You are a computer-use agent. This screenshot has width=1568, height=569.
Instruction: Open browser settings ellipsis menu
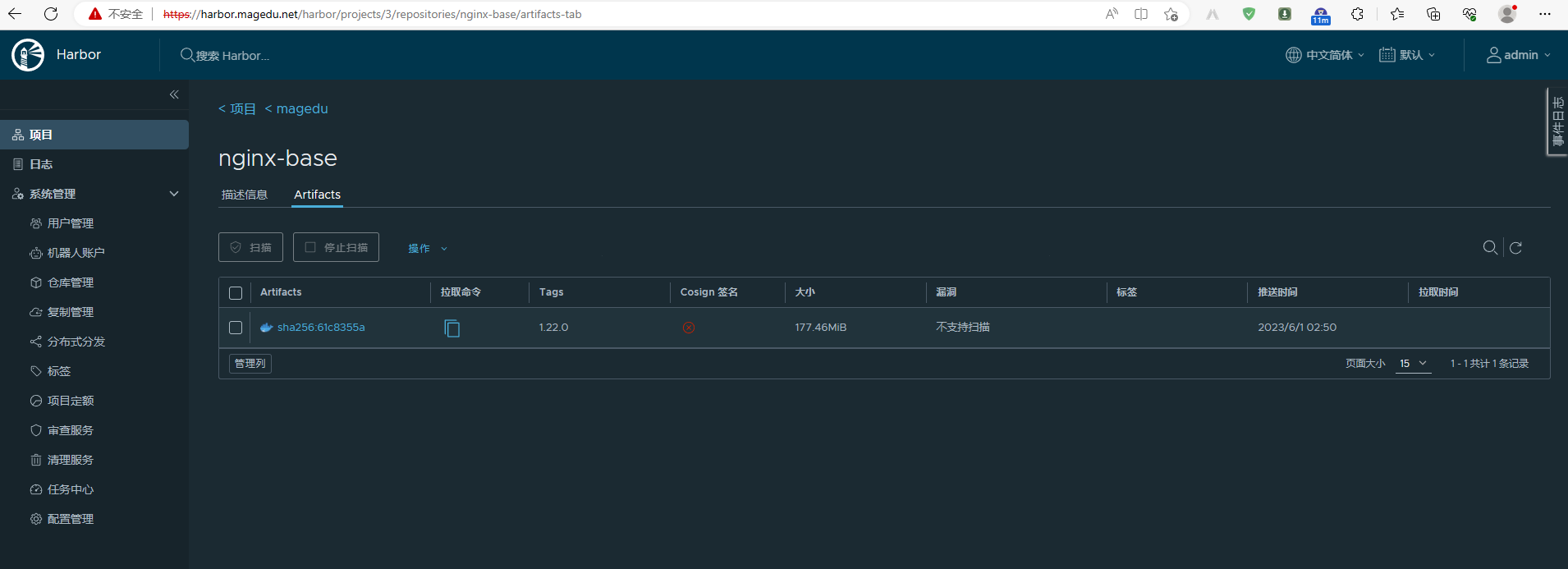[x=1545, y=14]
